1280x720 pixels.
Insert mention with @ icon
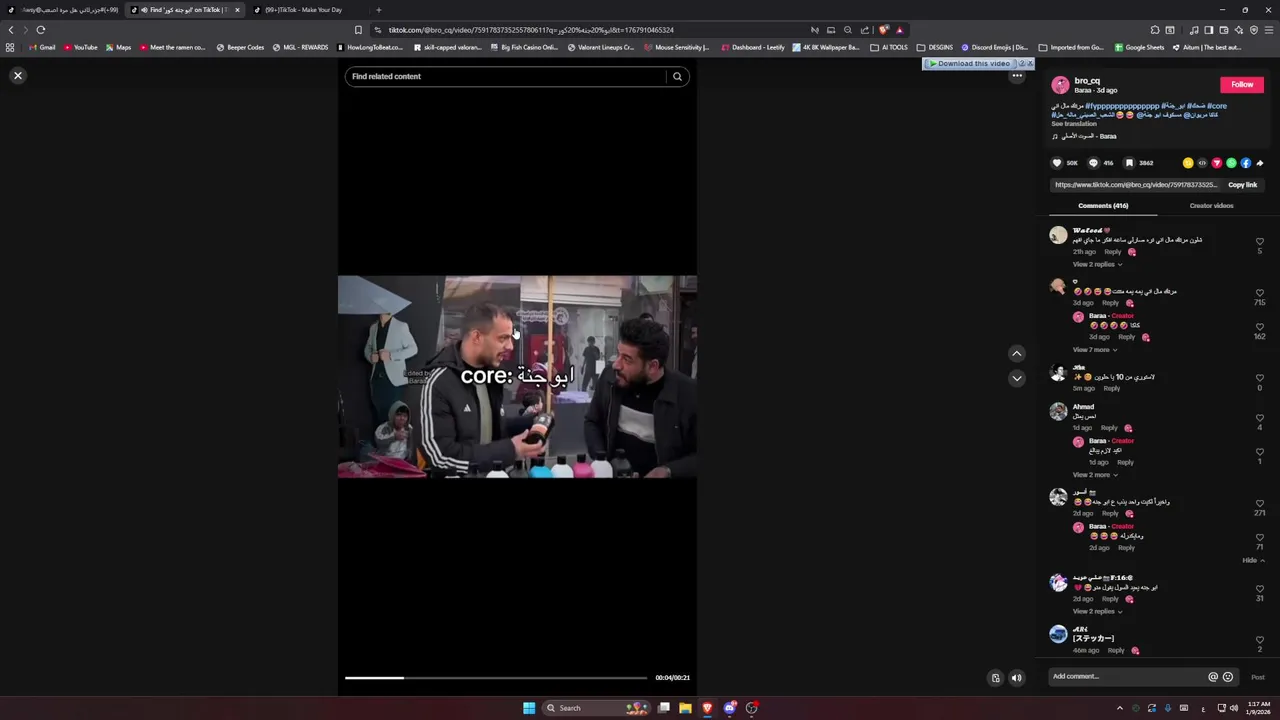pyautogui.click(x=1213, y=677)
